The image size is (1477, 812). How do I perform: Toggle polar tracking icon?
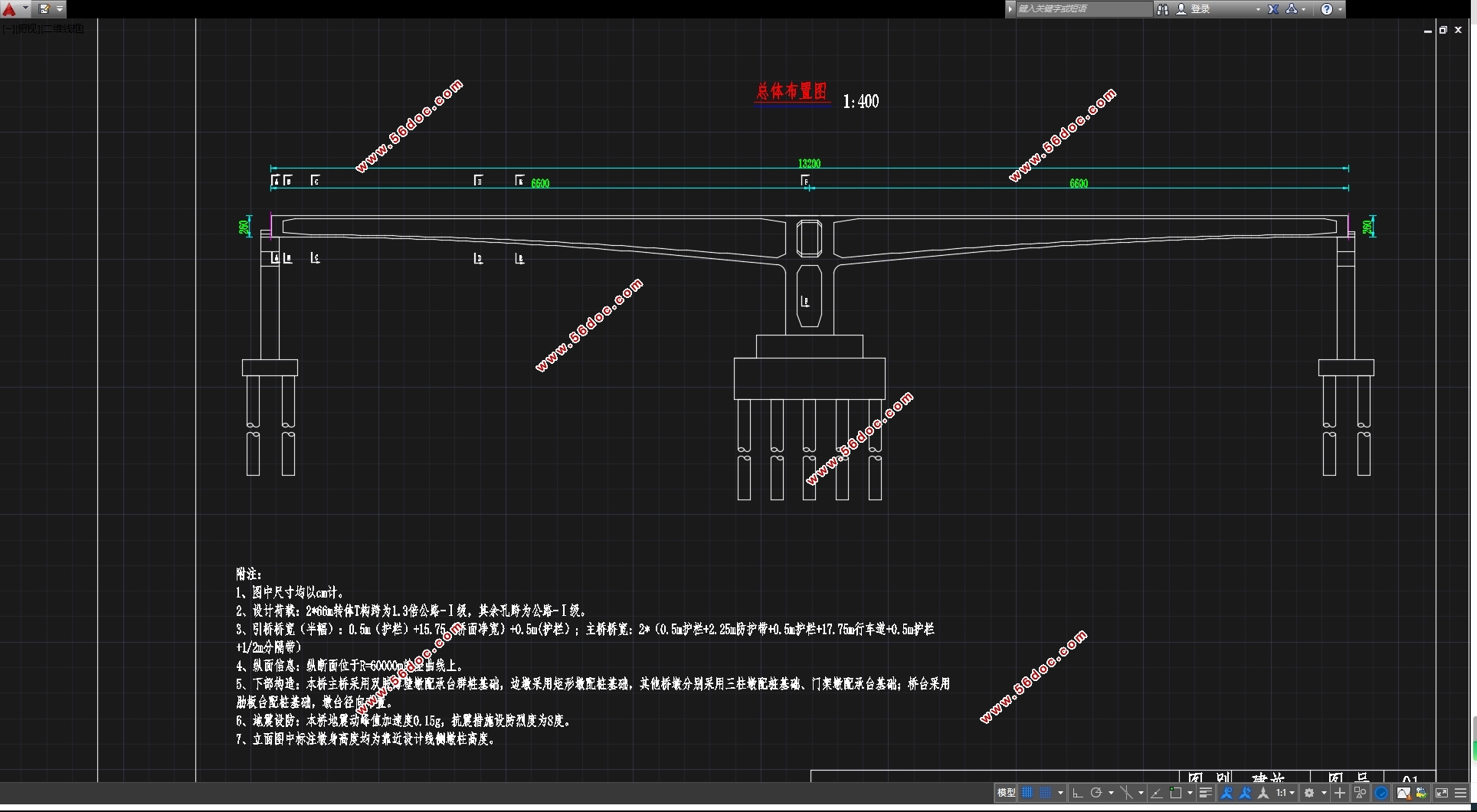coord(1096,793)
